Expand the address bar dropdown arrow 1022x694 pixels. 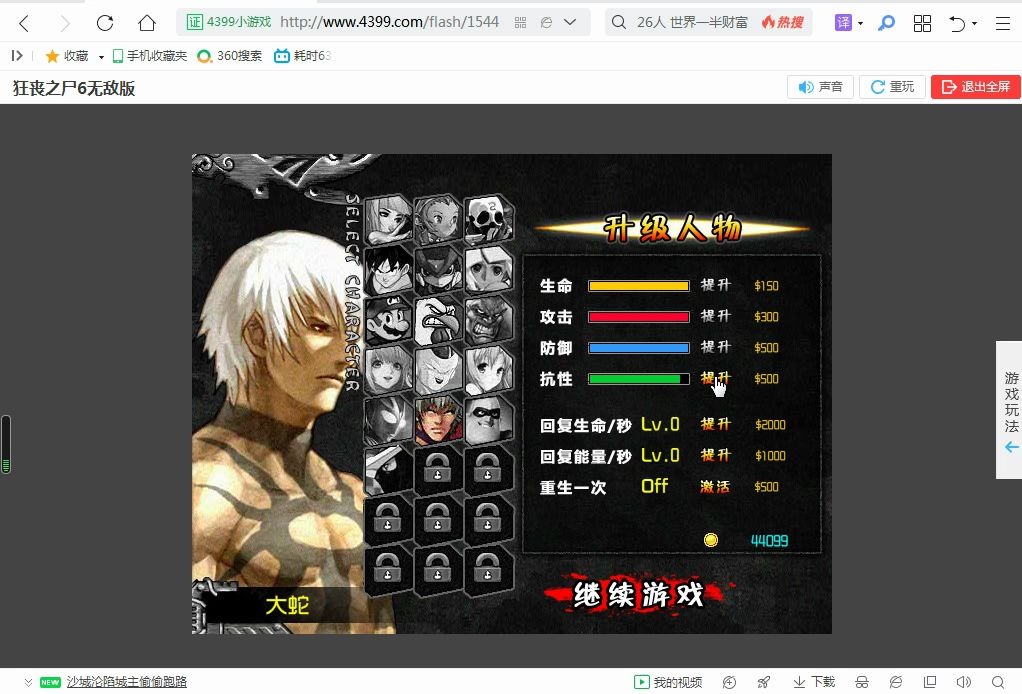570,22
